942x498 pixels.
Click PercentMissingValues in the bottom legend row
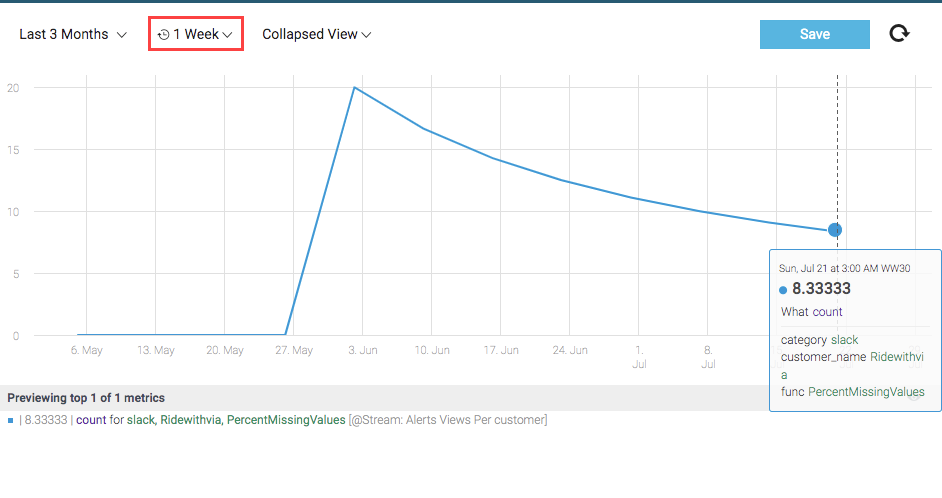coord(286,420)
